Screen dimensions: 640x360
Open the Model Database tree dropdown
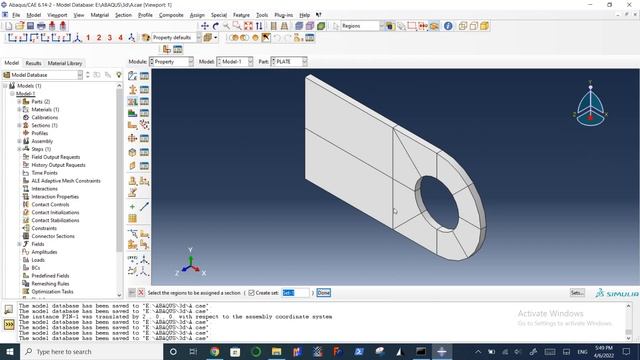(x=42, y=75)
